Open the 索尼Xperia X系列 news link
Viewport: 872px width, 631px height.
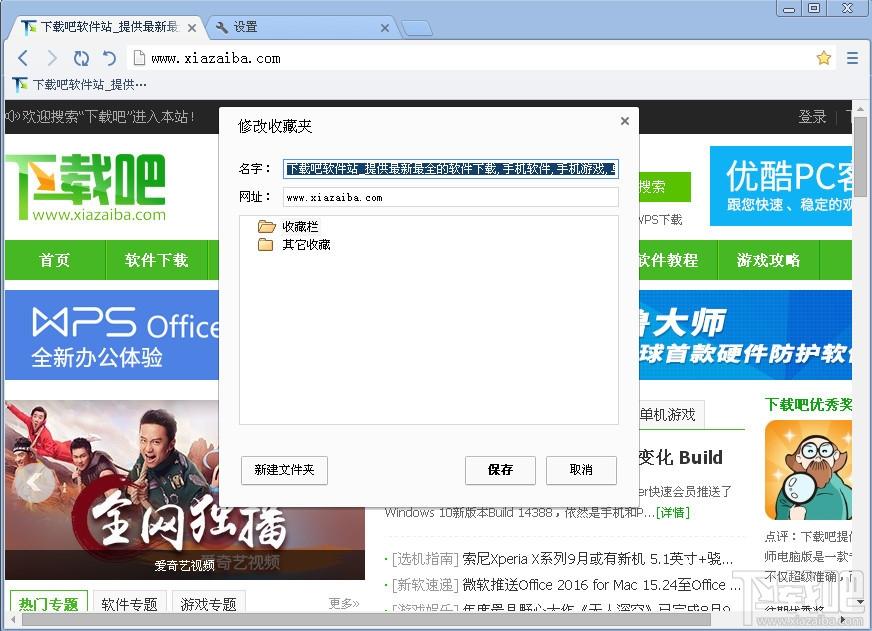[597, 559]
